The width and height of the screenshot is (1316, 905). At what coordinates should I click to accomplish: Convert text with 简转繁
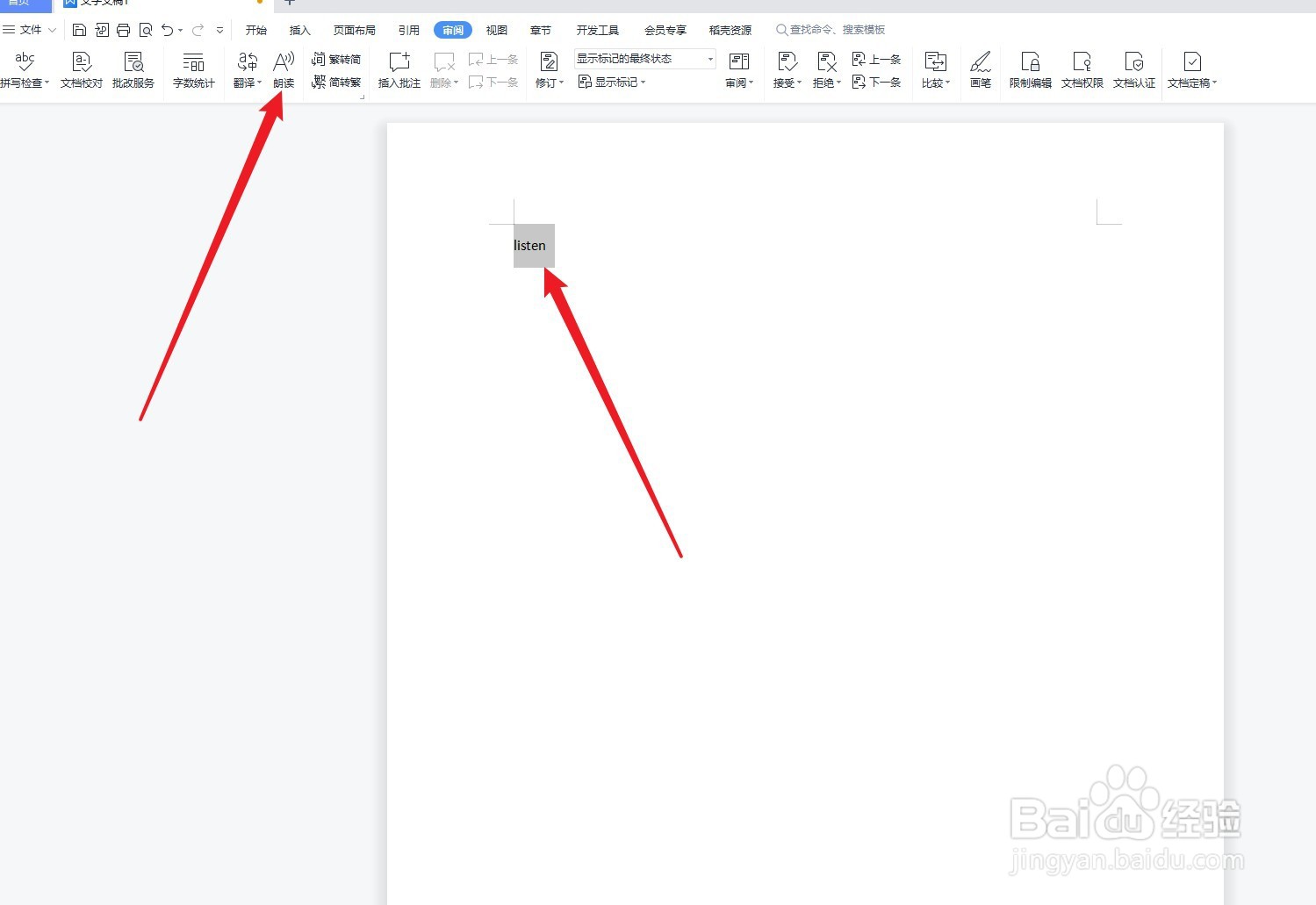(336, 82)
